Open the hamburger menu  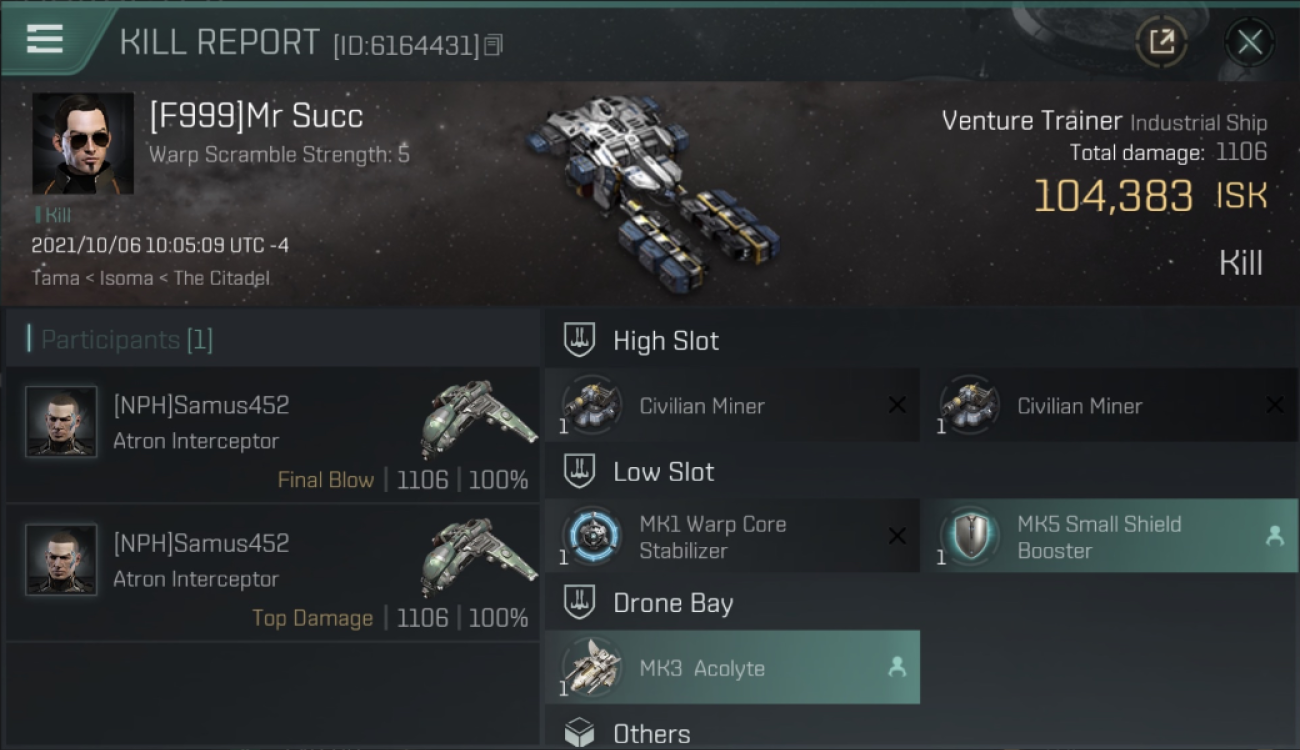(45, 39)
